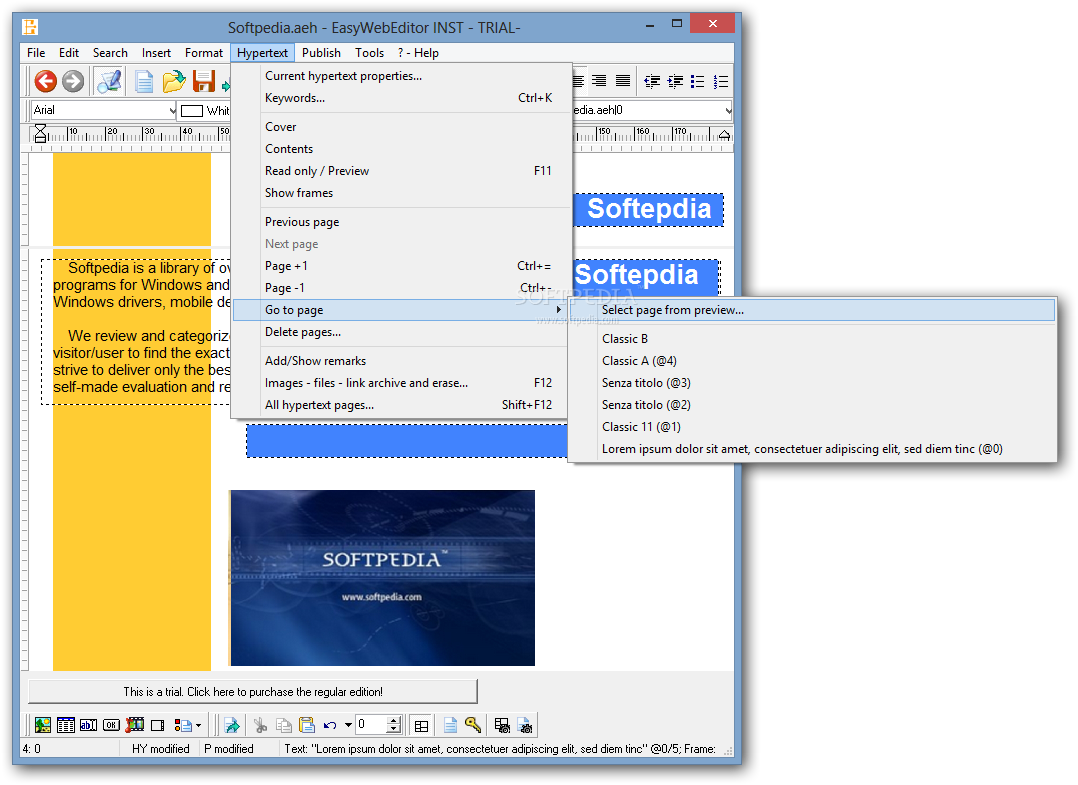The height and width of the screenshot is (785, 1078).
Task: Click 'This is a trial' purchase button
Action: coord(253,692)
